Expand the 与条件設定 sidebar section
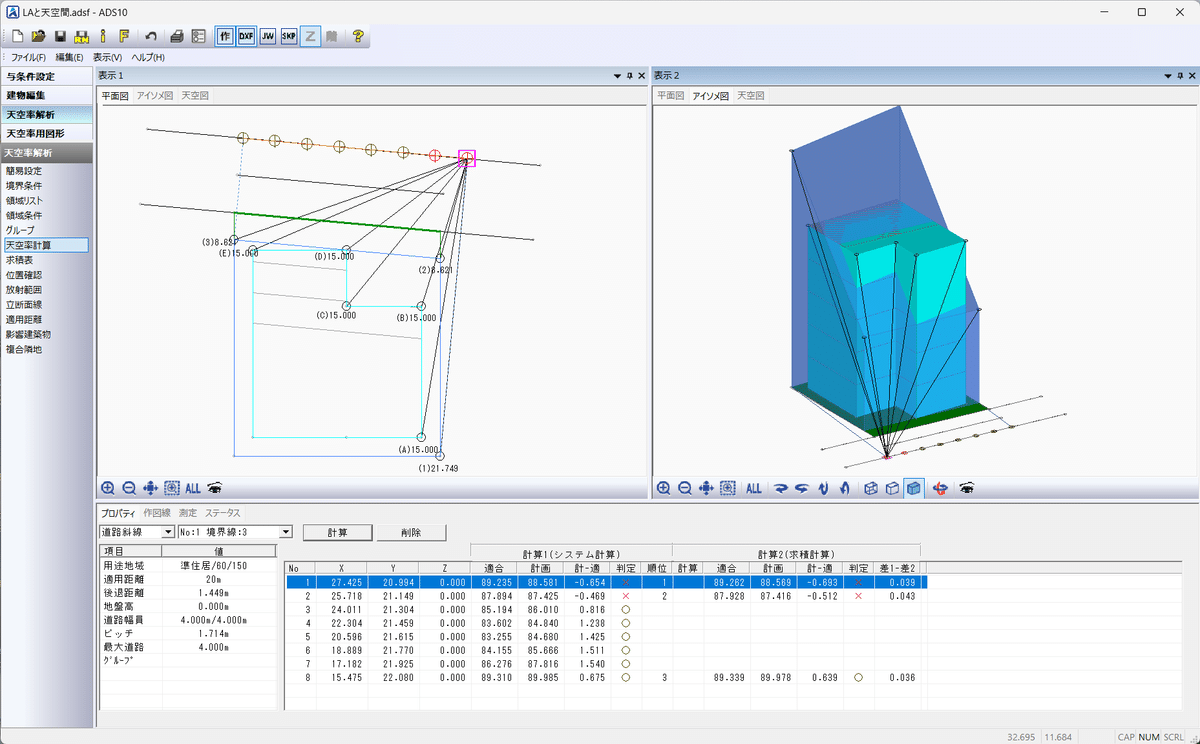Screen dimensions: 1200x744 46,76
